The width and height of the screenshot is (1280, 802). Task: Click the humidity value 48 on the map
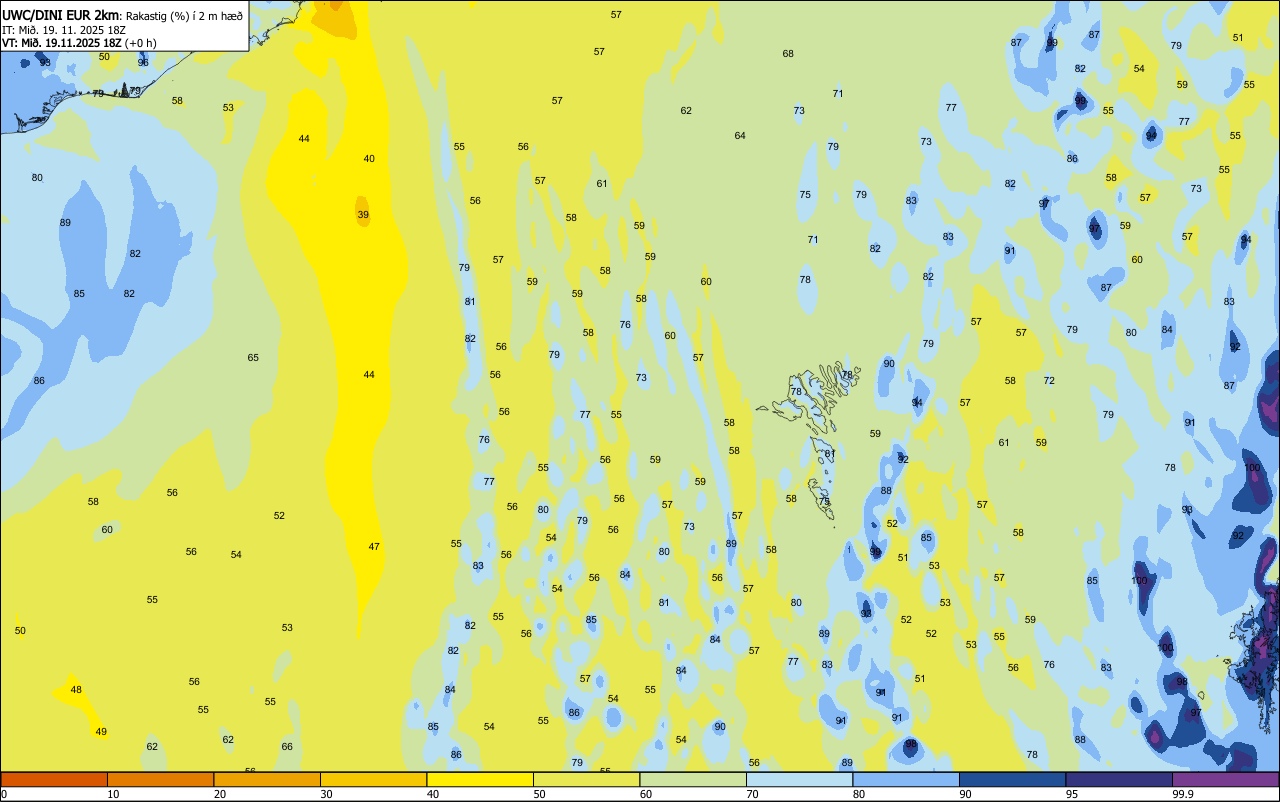tap(76, 689)
